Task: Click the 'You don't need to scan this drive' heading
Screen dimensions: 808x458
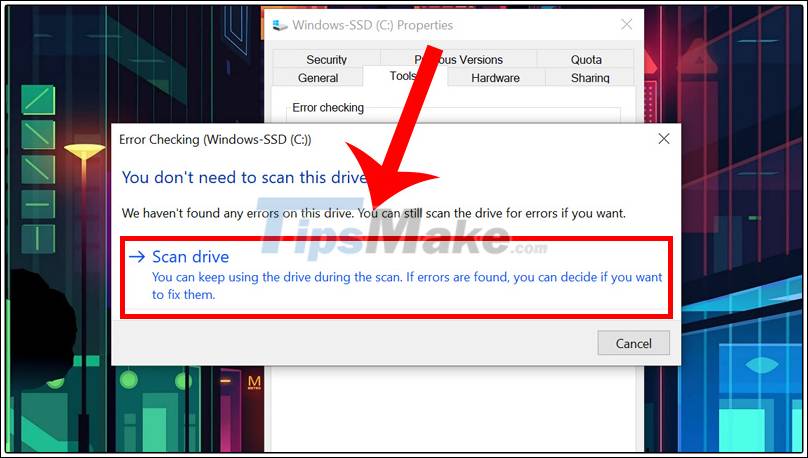Action: [244, 177]
